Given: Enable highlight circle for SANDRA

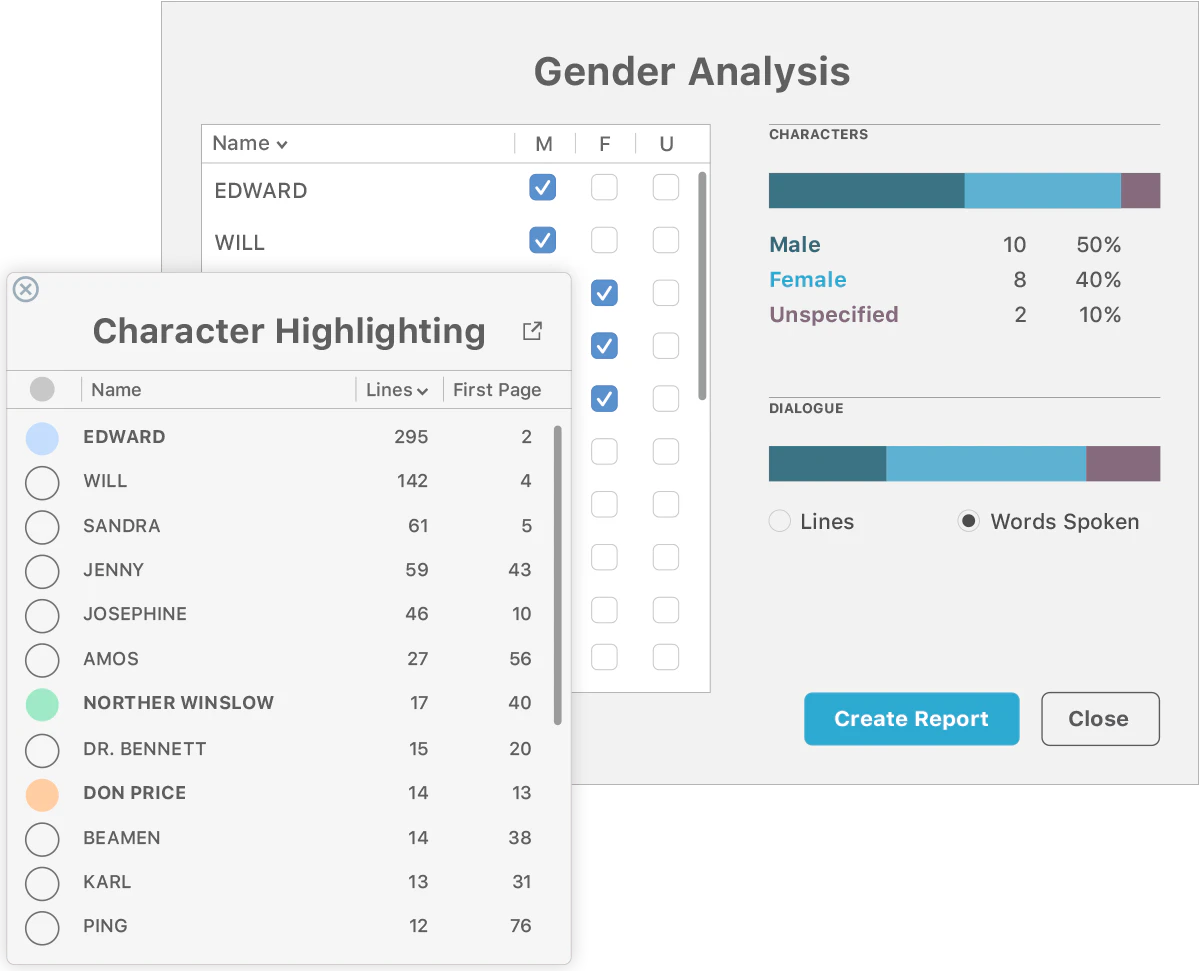Looking at the screenshot, I should pyautogui.click(x=42, y=527).
